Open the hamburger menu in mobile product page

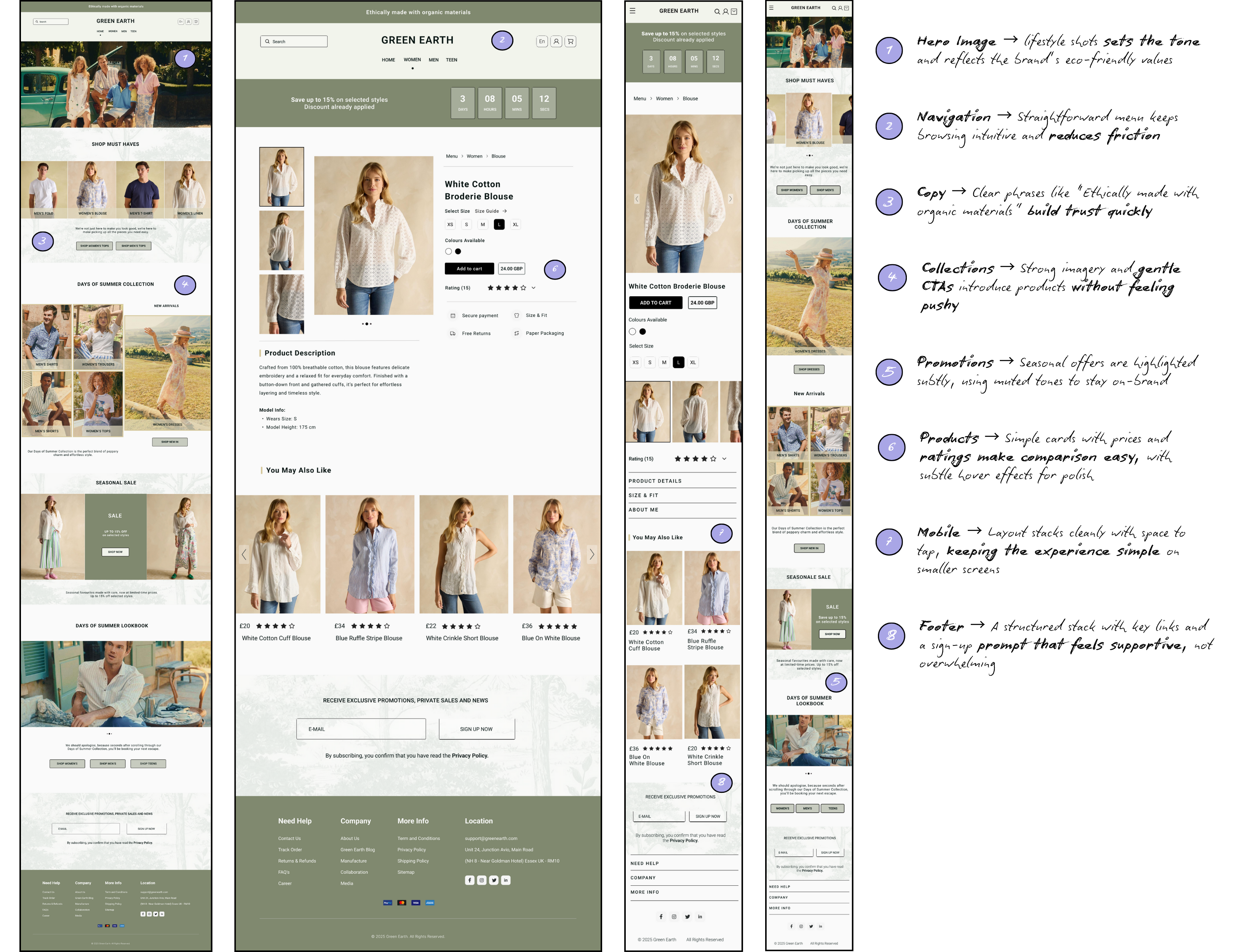(632, 11)
